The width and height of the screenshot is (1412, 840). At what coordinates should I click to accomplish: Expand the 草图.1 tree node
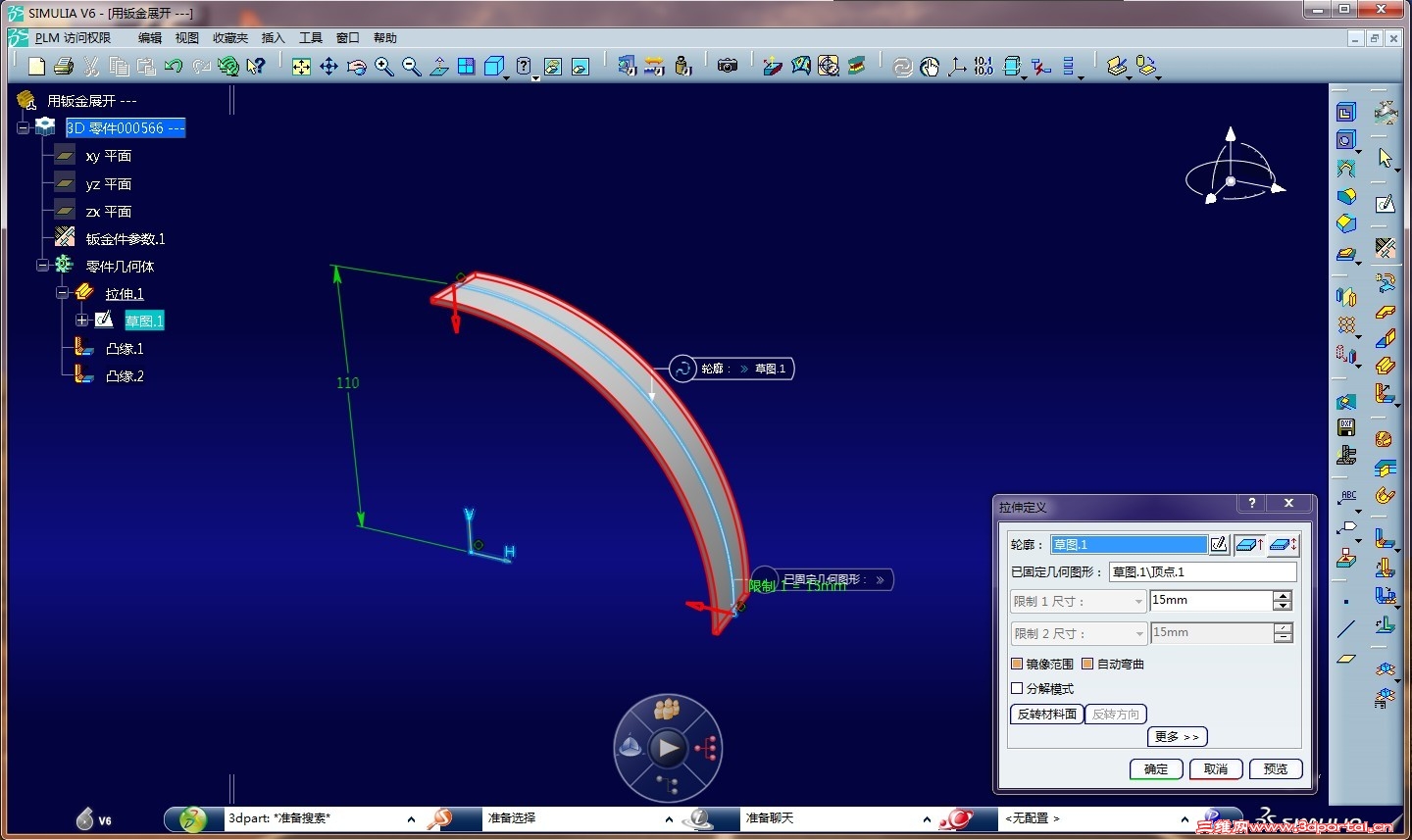click(81, 321)
